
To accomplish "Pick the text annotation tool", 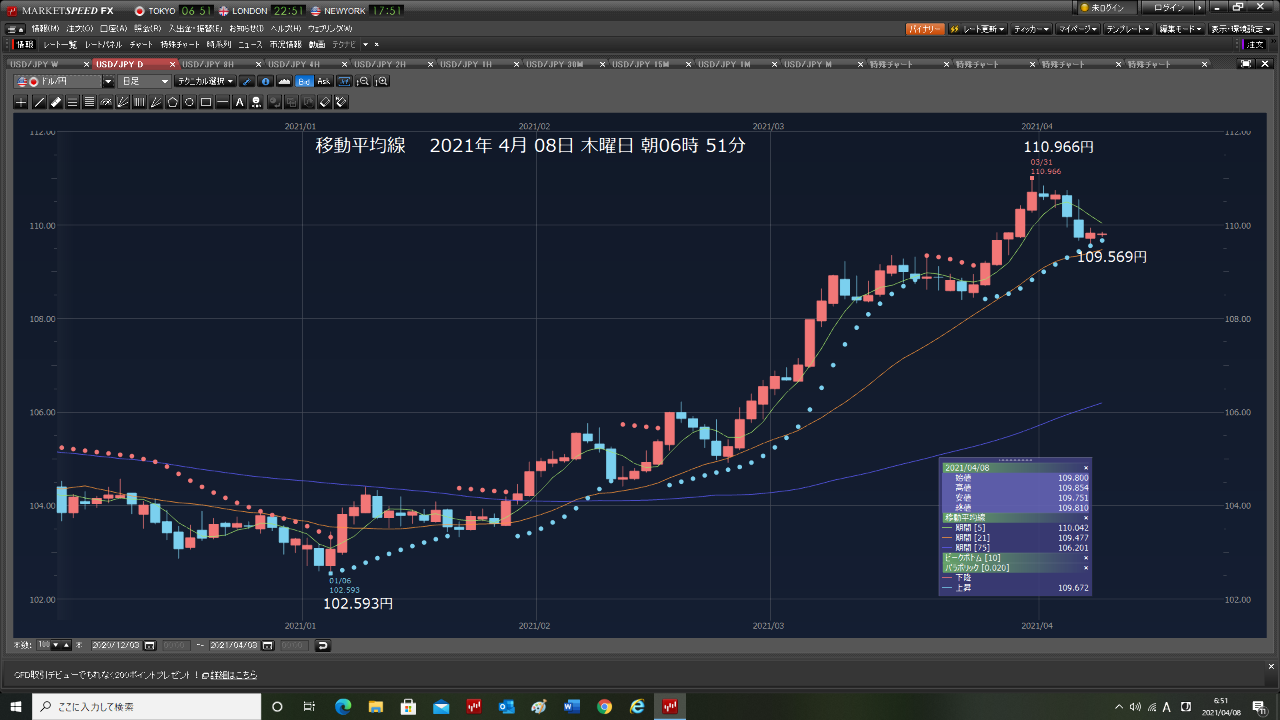I will click(240, 102).
